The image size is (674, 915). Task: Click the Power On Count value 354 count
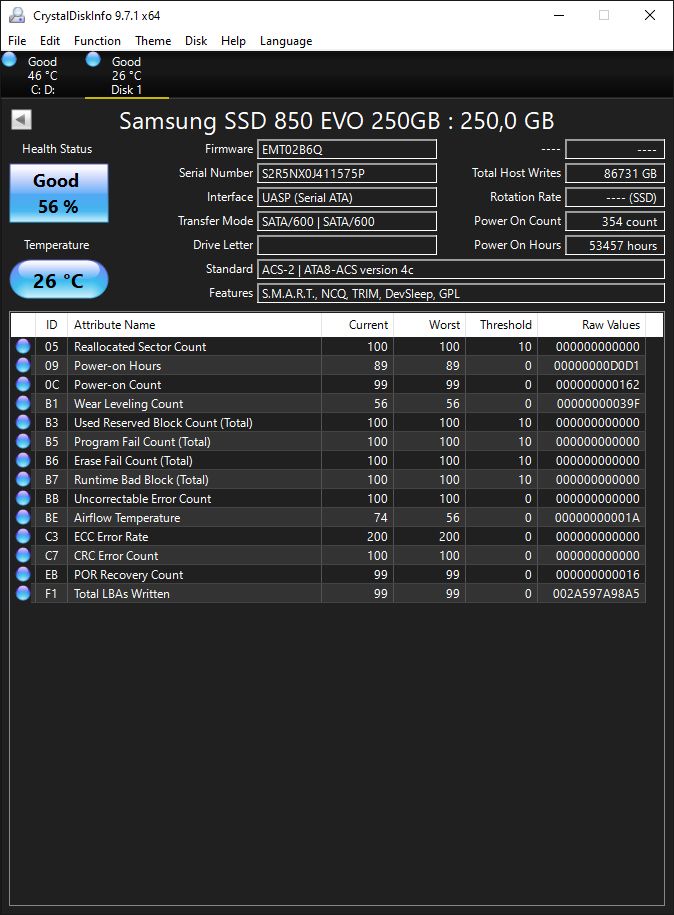point(615,221)
